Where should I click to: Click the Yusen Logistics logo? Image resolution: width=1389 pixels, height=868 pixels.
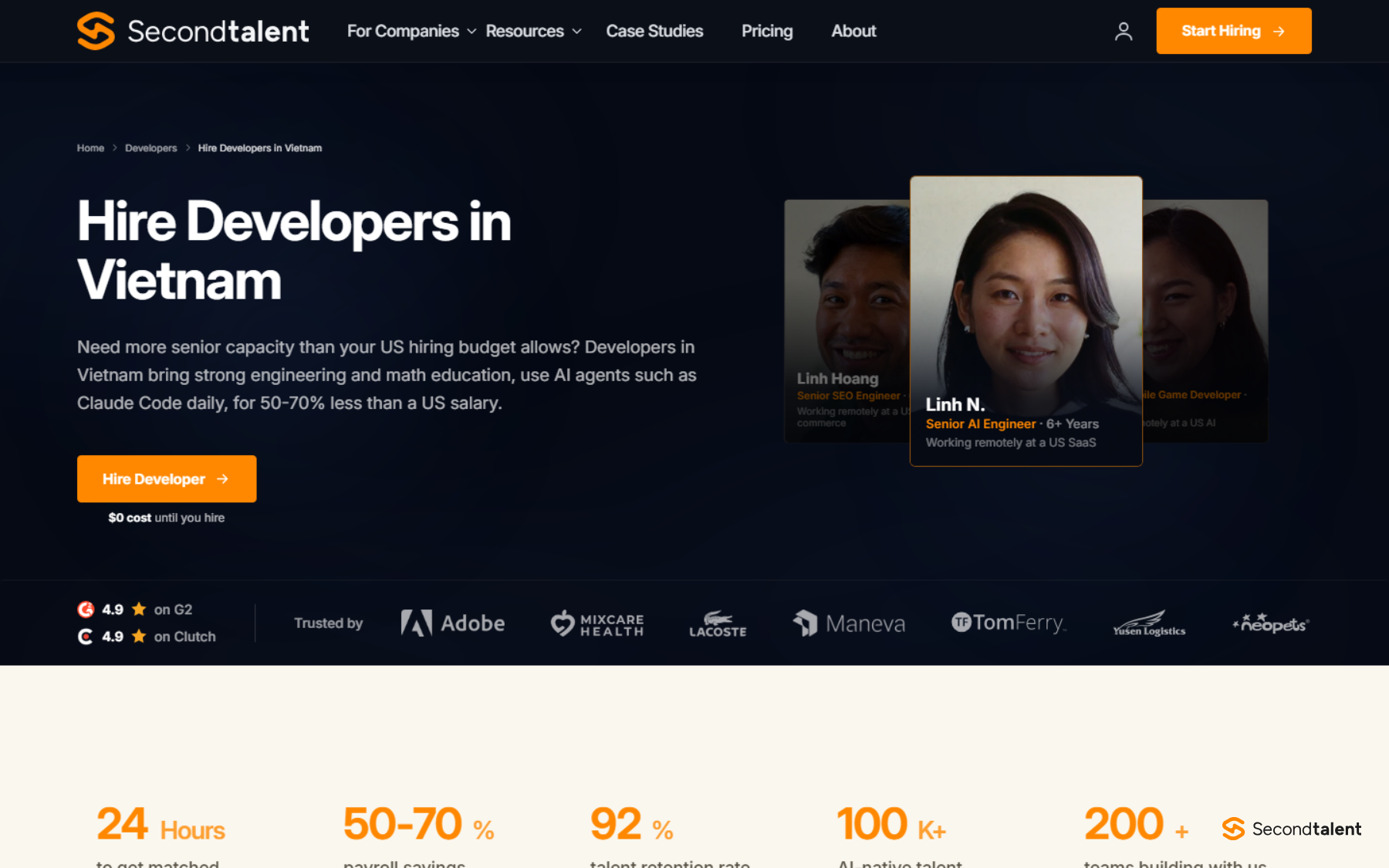1149,623
